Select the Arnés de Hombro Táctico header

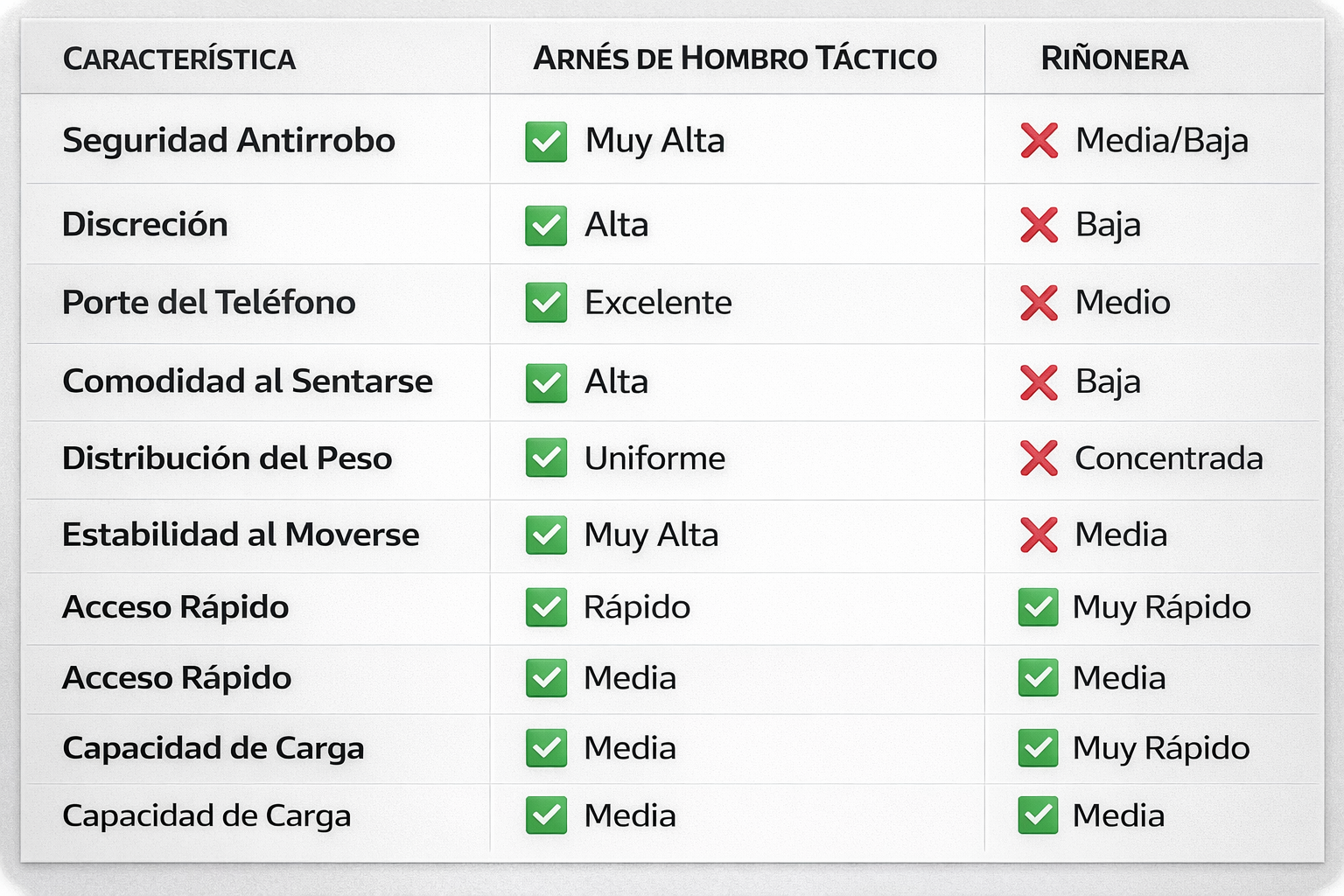(735, 59)
